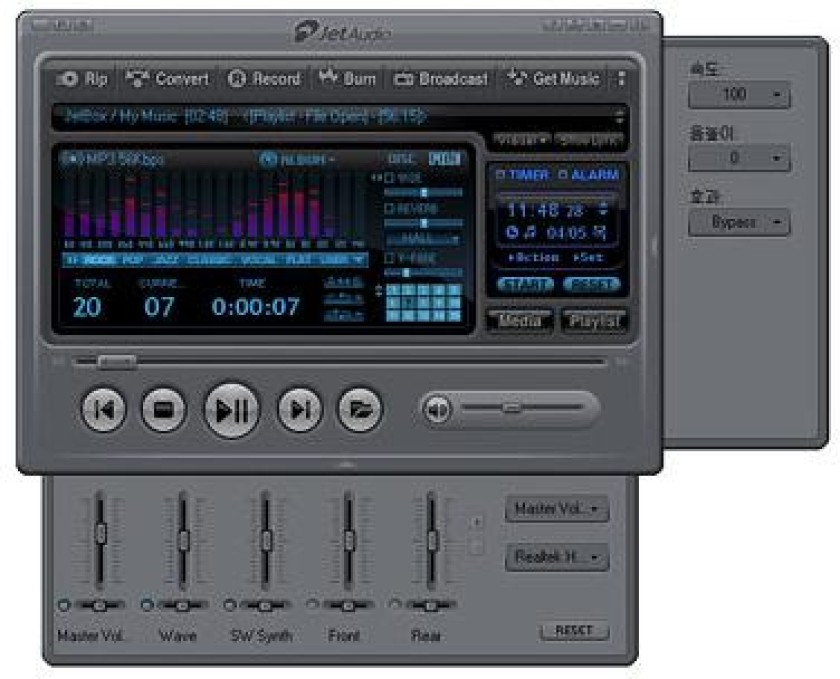Toggle mute for the Front channel
This screenshot has height=679, width=840.
[312, 605]
